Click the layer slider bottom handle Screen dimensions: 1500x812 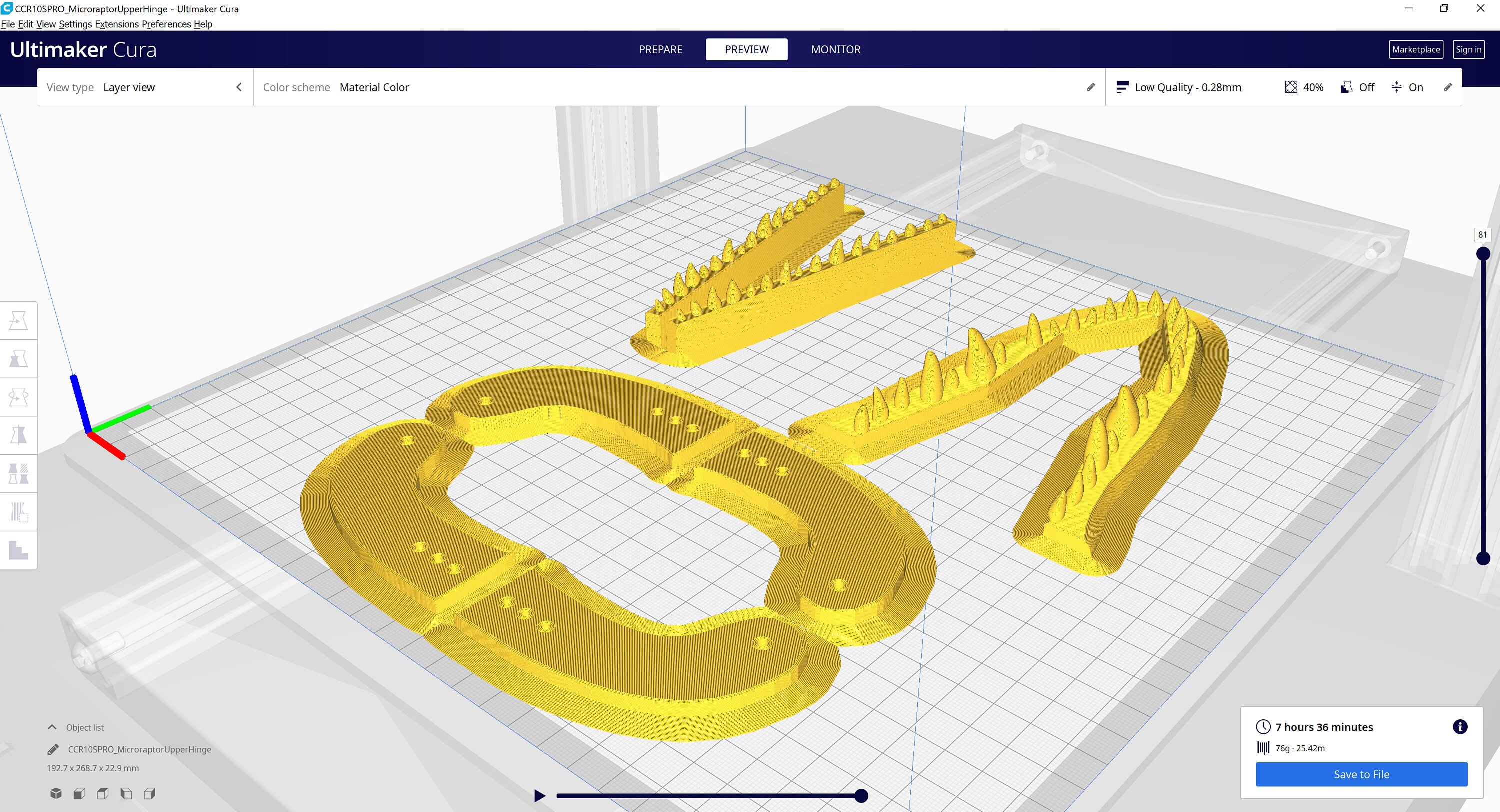pyautogui.click(x=1483, y=558)
